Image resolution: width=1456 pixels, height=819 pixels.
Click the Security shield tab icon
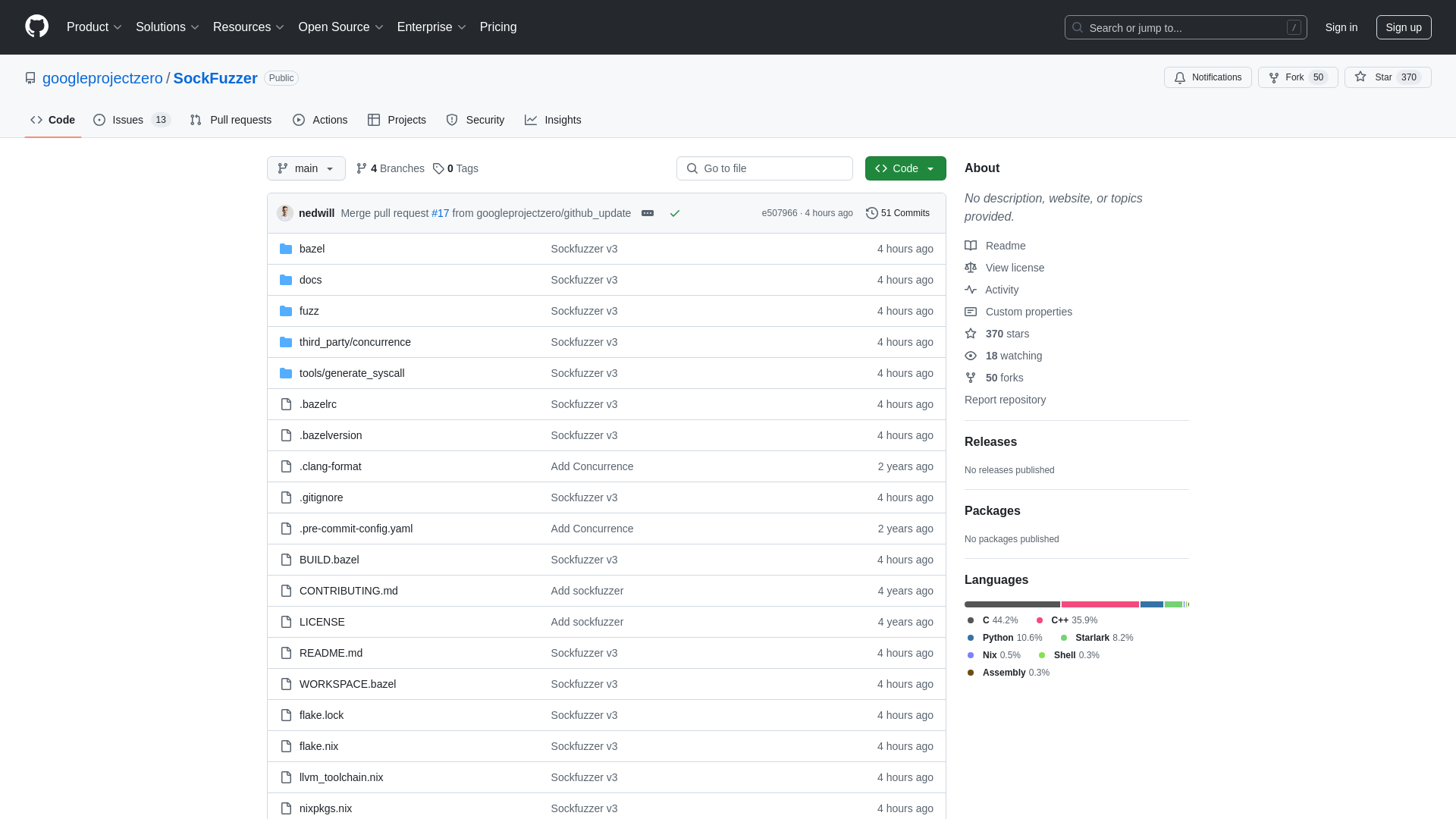point(452,120)
